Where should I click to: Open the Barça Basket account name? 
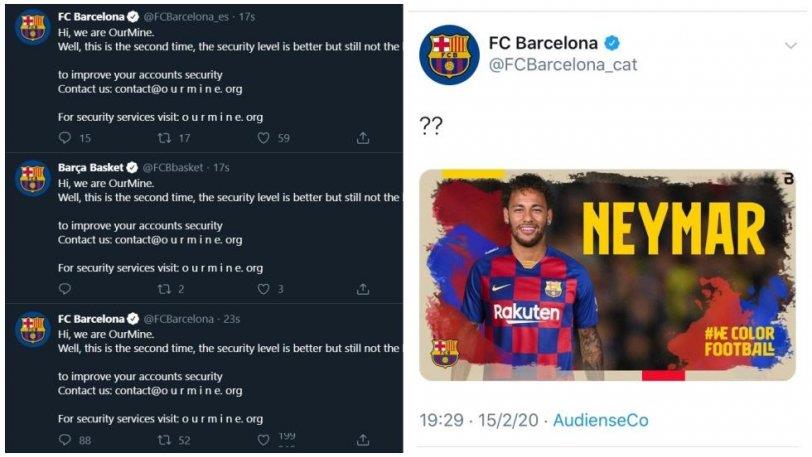point(91,167)
